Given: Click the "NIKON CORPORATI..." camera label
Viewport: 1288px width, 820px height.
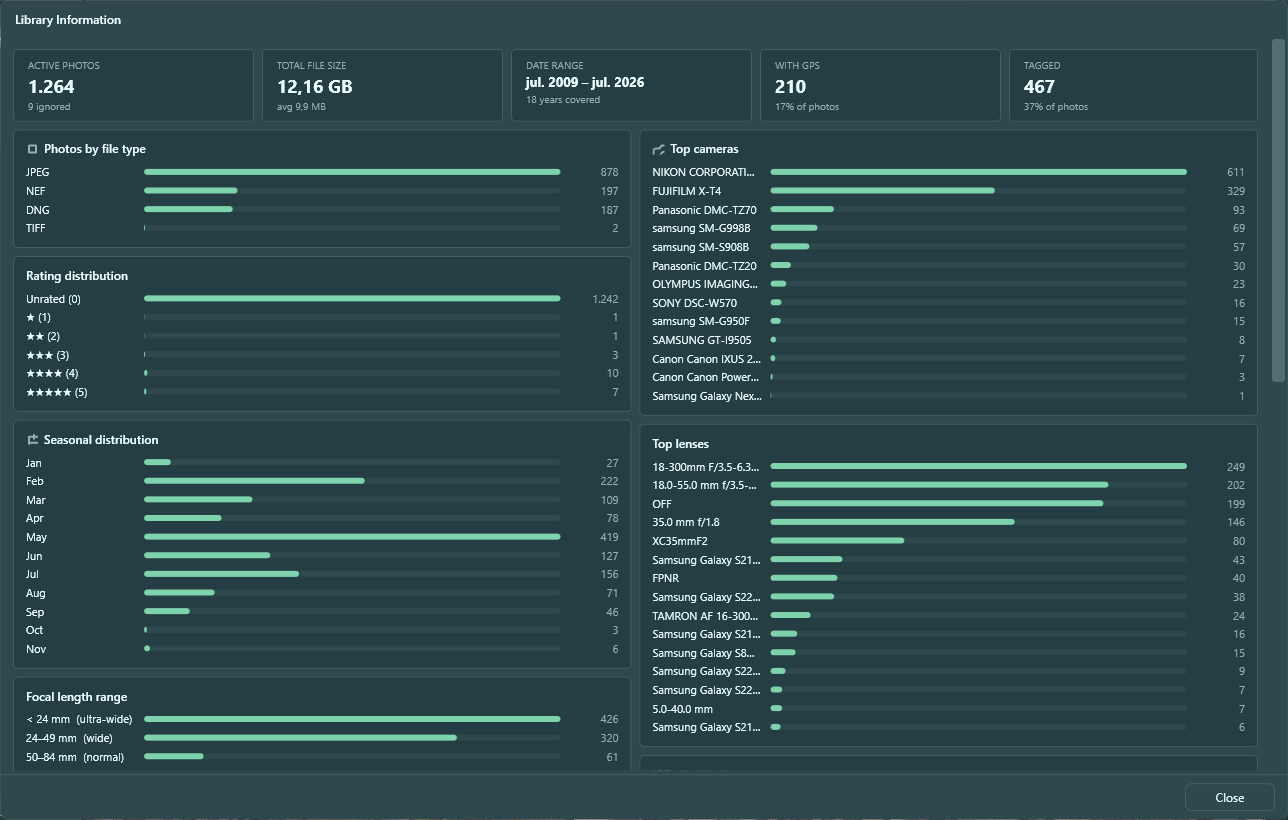Looking at the screenshot, I should 704,172.
